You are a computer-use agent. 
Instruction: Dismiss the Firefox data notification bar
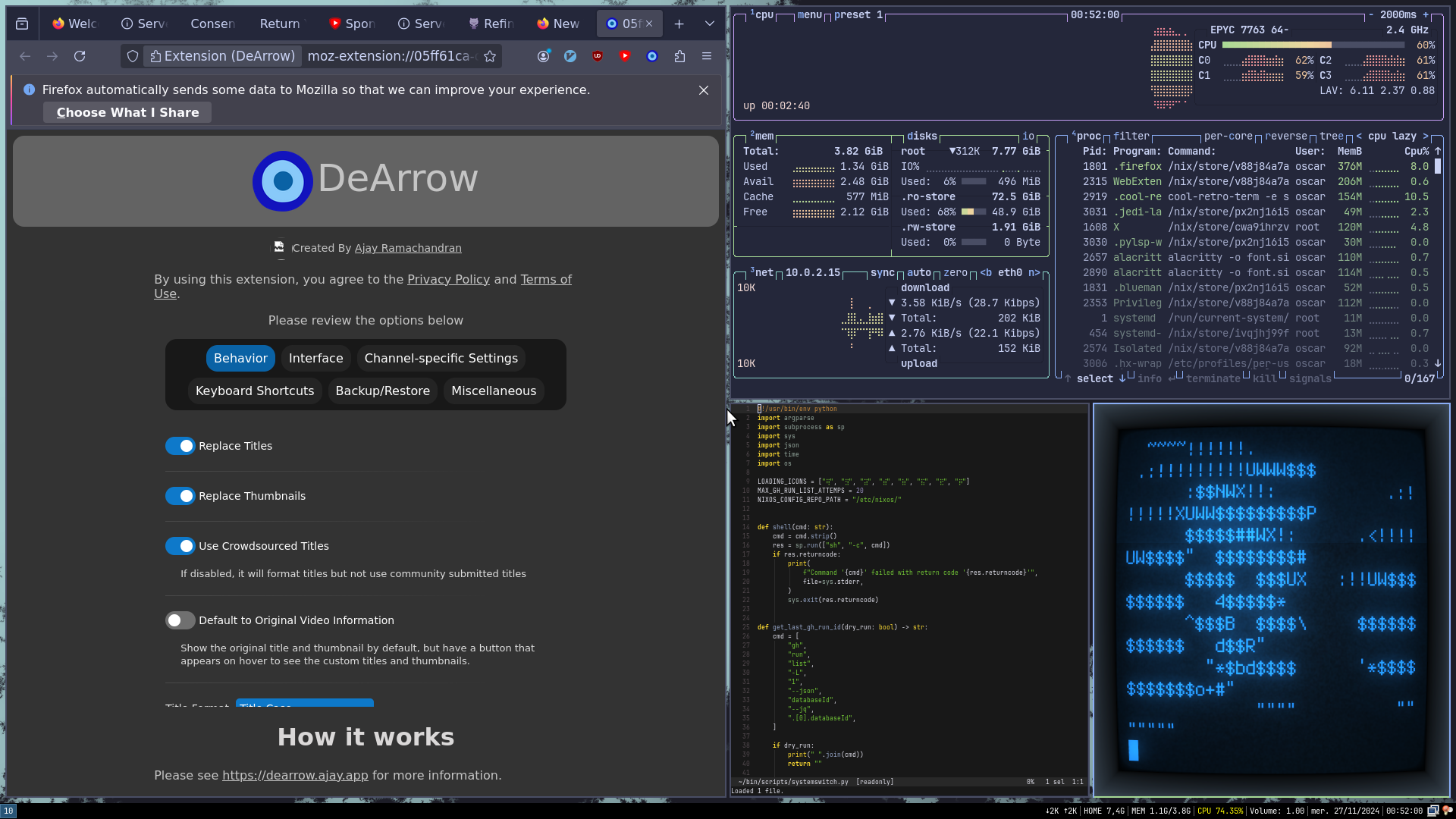tap(704, 90)
